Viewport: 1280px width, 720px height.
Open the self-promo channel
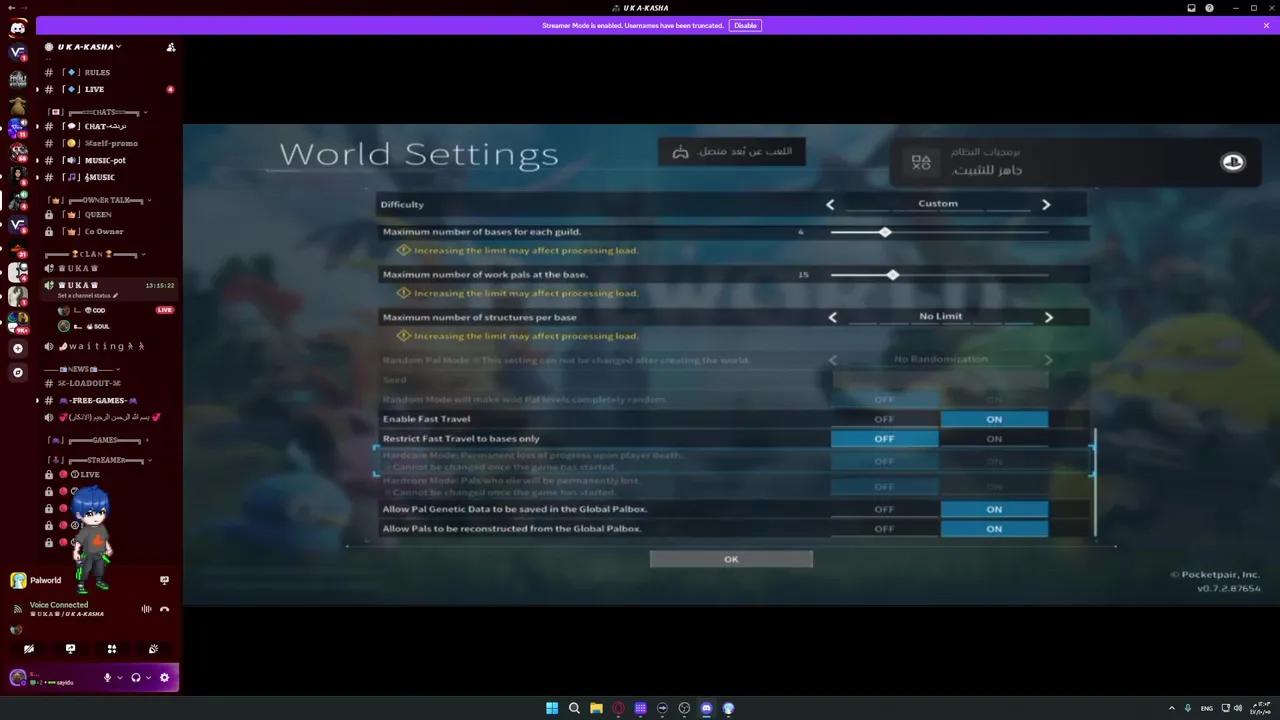click(110, 143)
